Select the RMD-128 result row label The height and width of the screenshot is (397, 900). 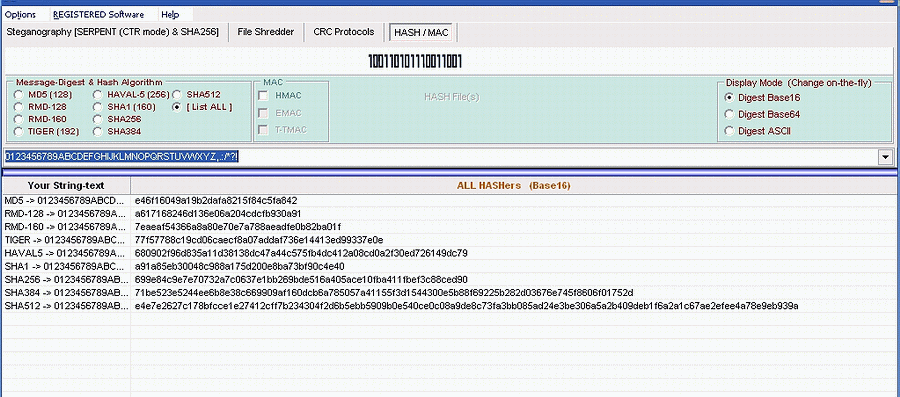(x=64, y=214)
